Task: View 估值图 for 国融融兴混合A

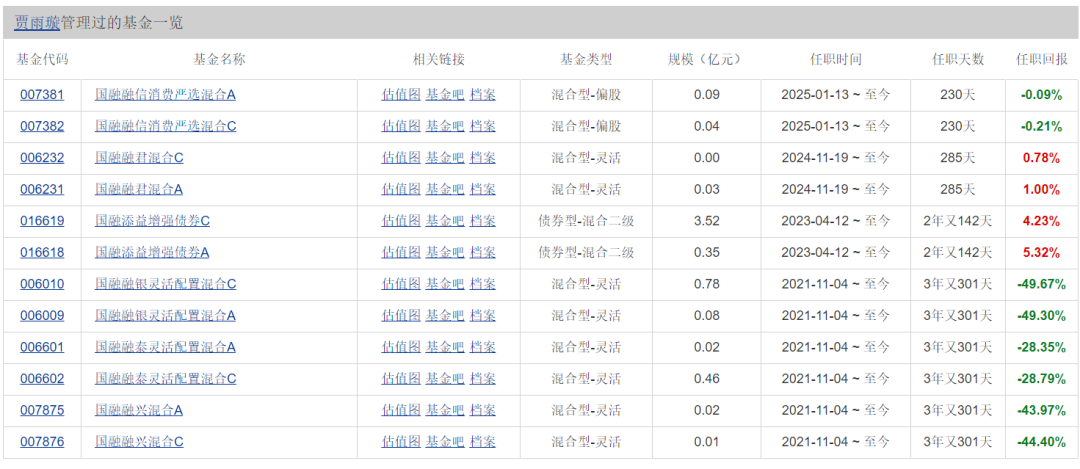Action: [x=401, y=410]
